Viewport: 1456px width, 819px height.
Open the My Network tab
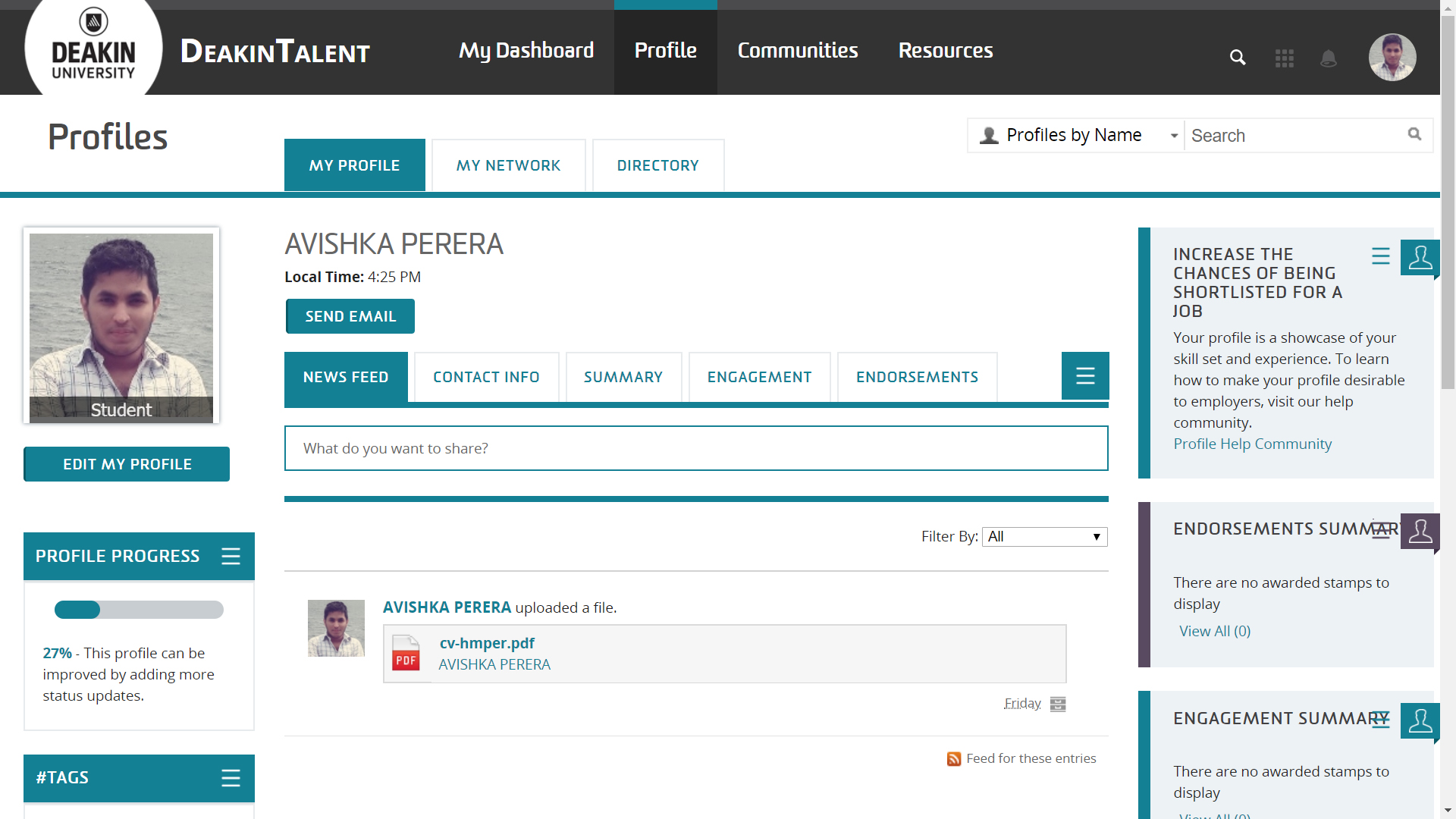pyautogui.click(x=508, y=166)
